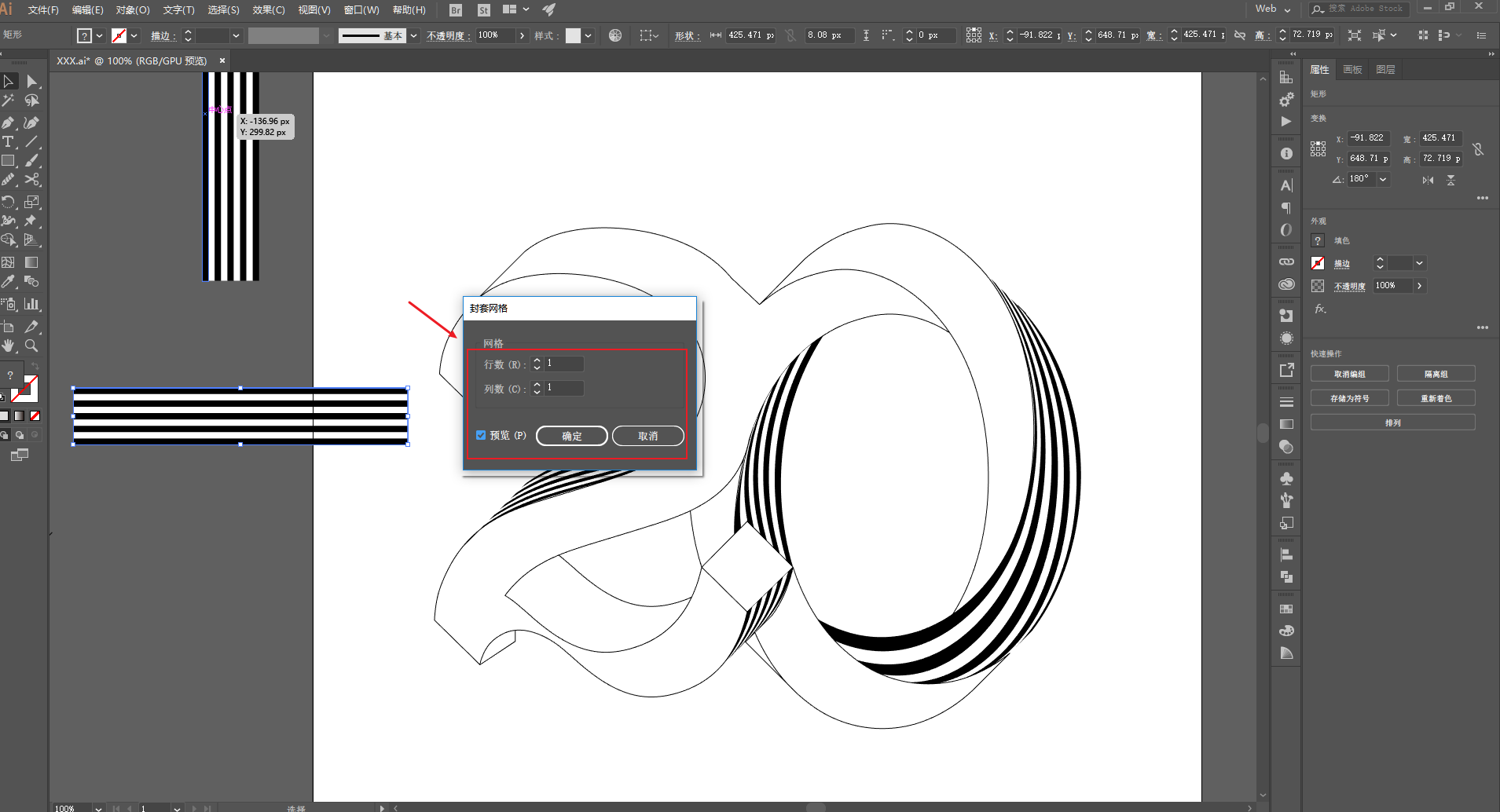The height and width of the screenshot is (812, 1500).
Task: Click the recolor artwork wheel icon
Action: (615, 35)
